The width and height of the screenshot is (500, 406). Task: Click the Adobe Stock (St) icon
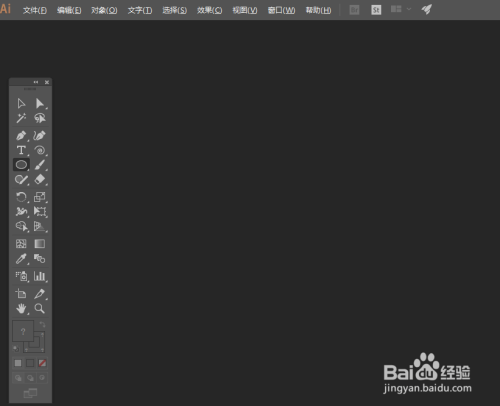[376, 10]
